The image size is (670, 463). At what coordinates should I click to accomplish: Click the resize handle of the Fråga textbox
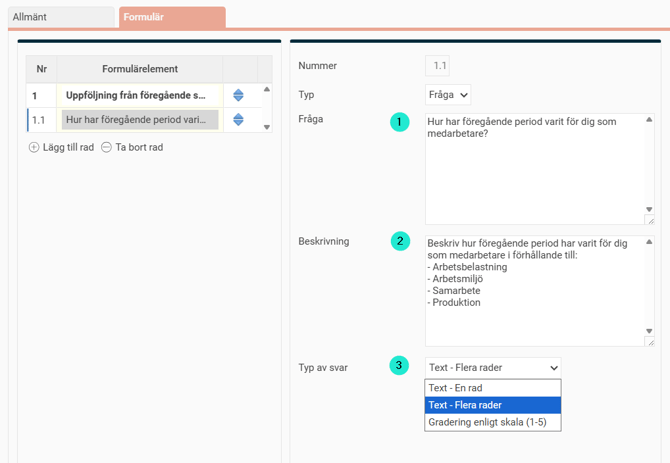[650, 220]
